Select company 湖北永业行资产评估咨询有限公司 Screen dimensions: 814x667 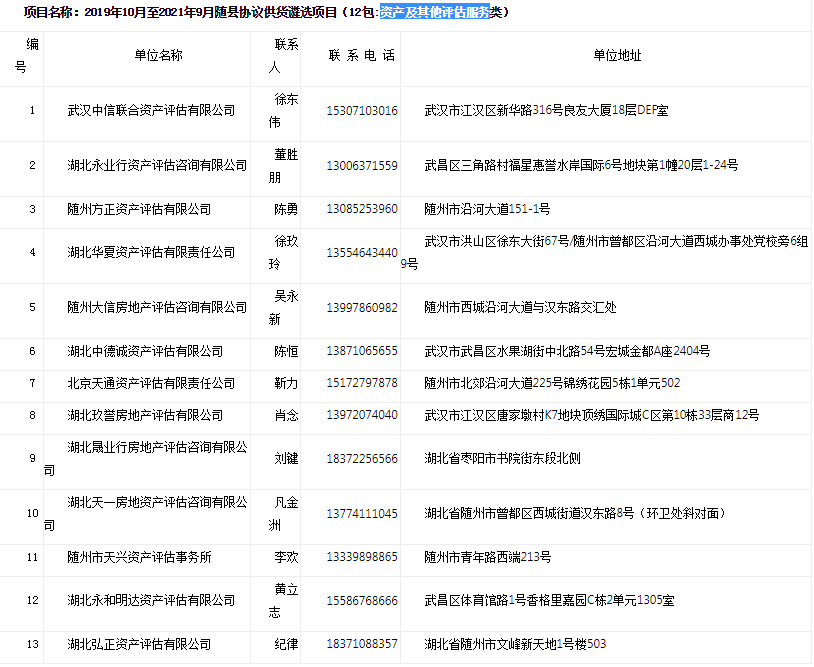(157, 165)
